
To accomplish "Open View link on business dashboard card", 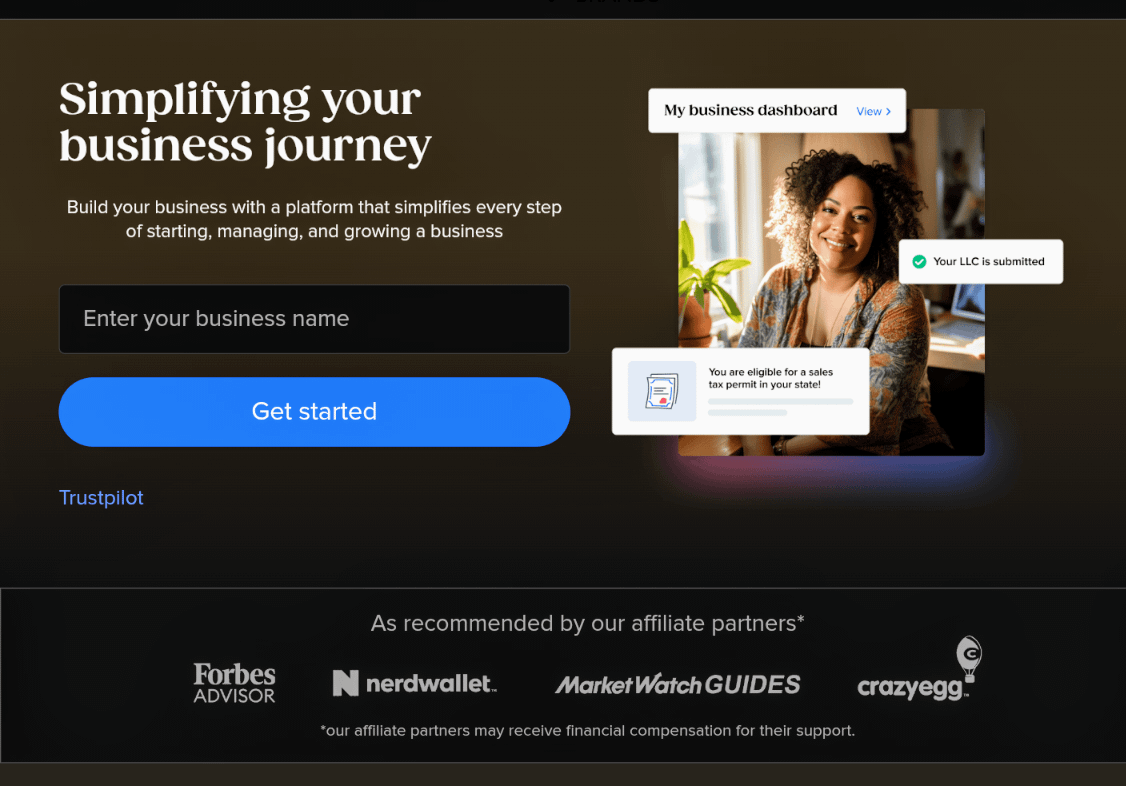I will [873, 111].
